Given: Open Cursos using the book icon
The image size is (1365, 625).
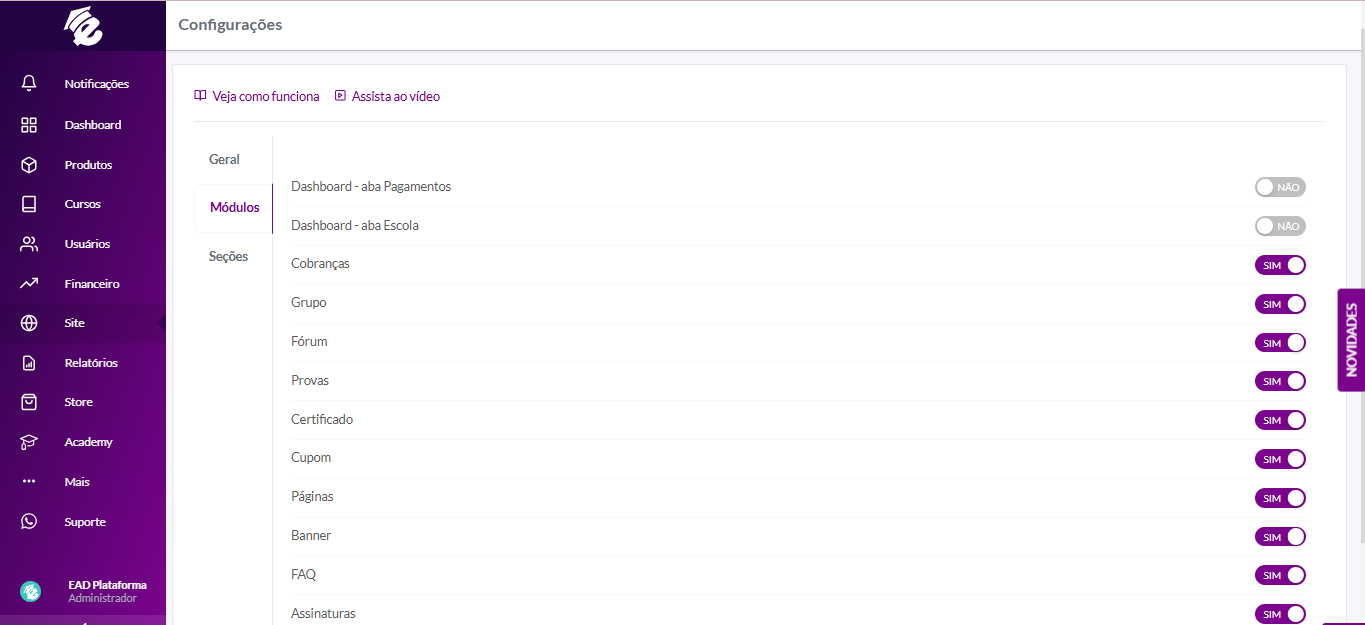Looking at the screenshot, I should [29, 204].
